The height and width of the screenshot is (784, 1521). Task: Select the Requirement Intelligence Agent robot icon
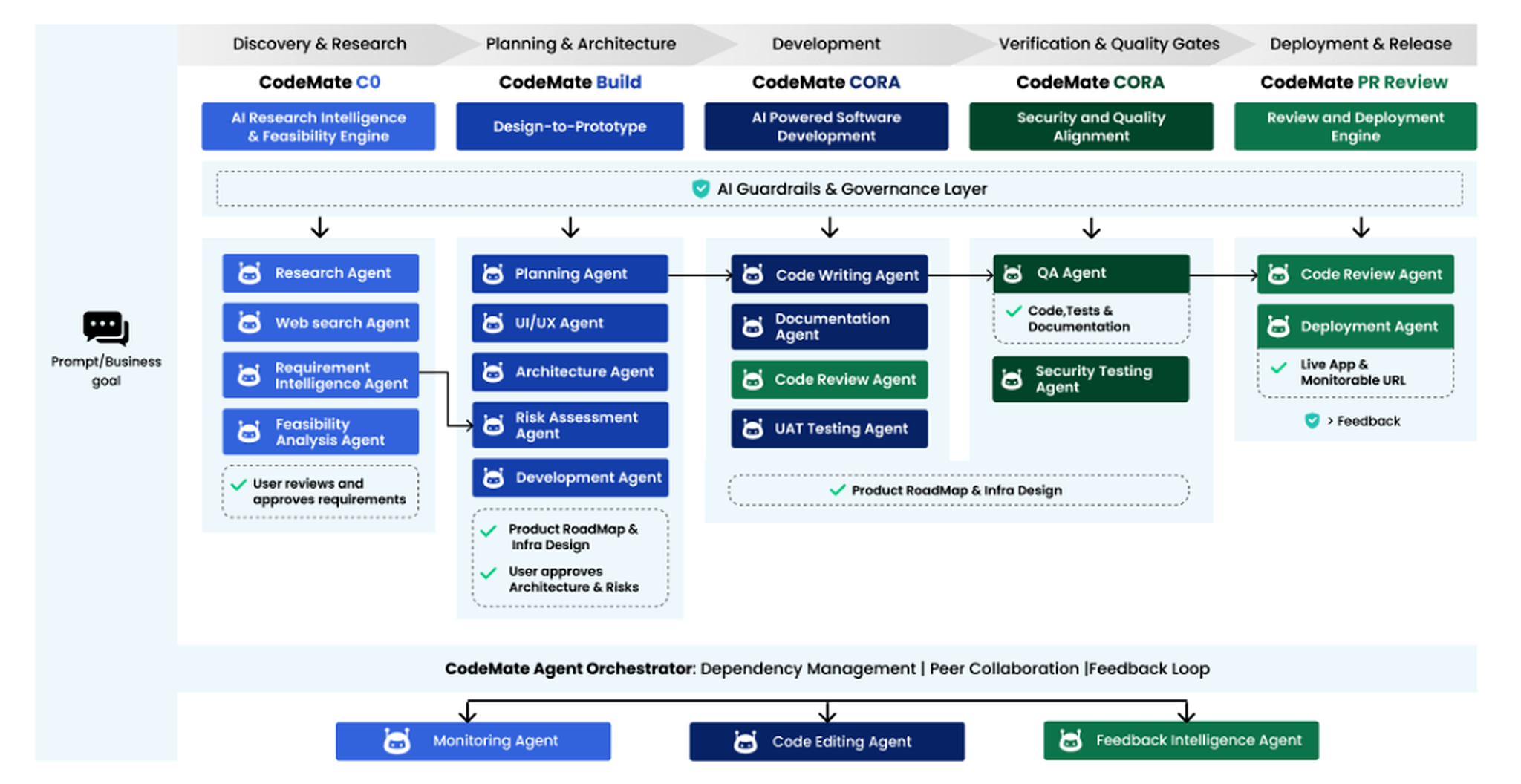point(250,375)
